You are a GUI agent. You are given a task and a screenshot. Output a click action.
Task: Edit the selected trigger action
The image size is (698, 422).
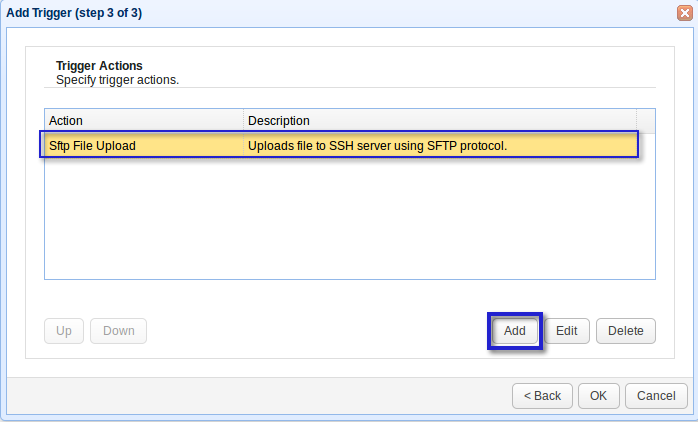[x=567, y=331]
